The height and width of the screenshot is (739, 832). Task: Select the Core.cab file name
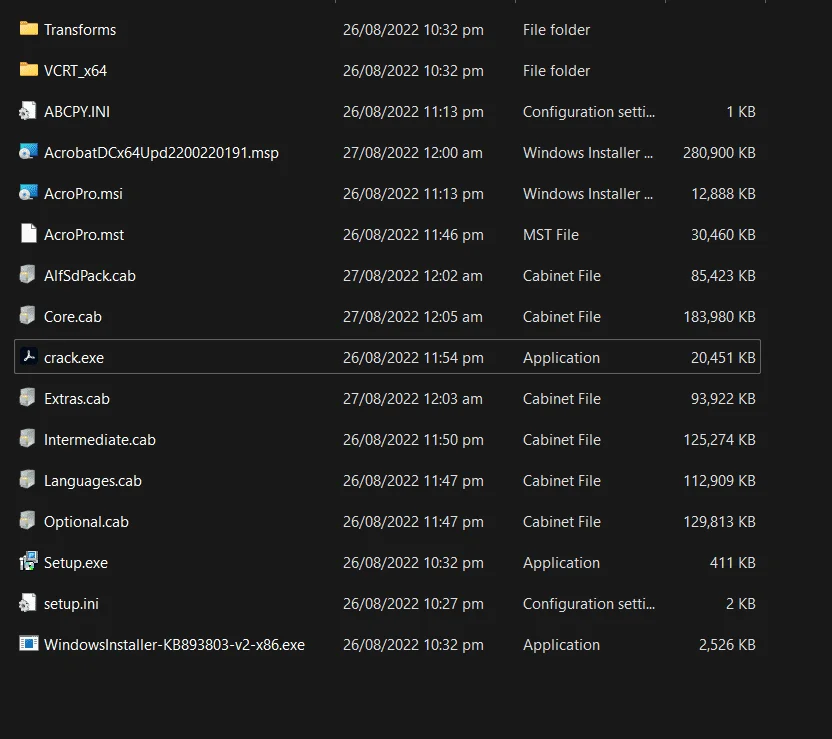[x=73, y=317]
